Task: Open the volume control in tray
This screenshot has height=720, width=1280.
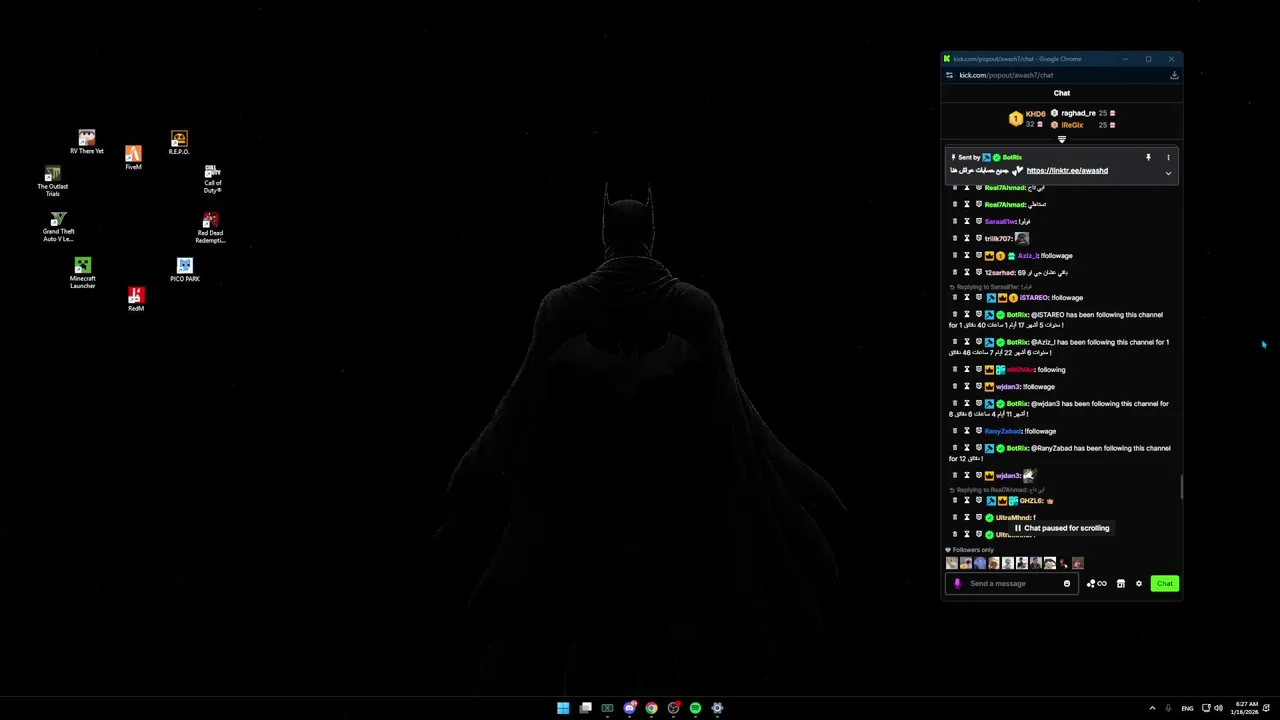Action: [1218, 708]
